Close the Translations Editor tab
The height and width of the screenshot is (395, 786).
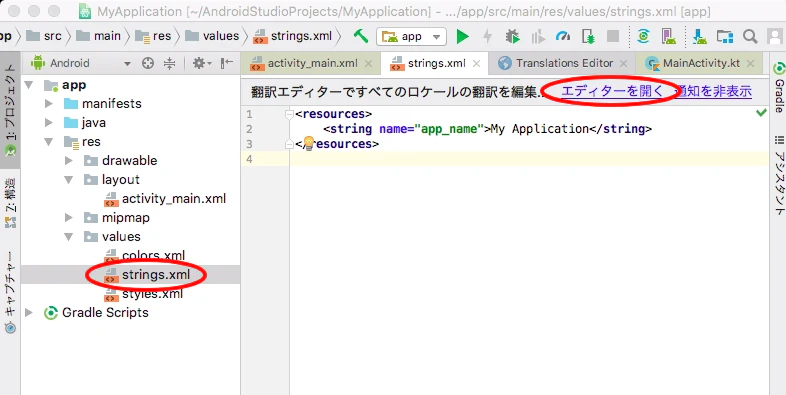pos(624,64)
